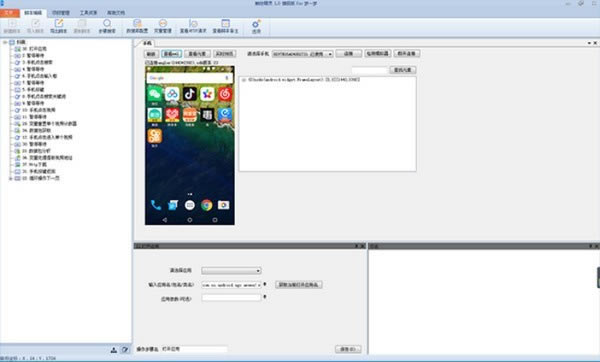Screen dimensions: 600x362
Task: Tap the Android home circle button
Action: (189, 220)
